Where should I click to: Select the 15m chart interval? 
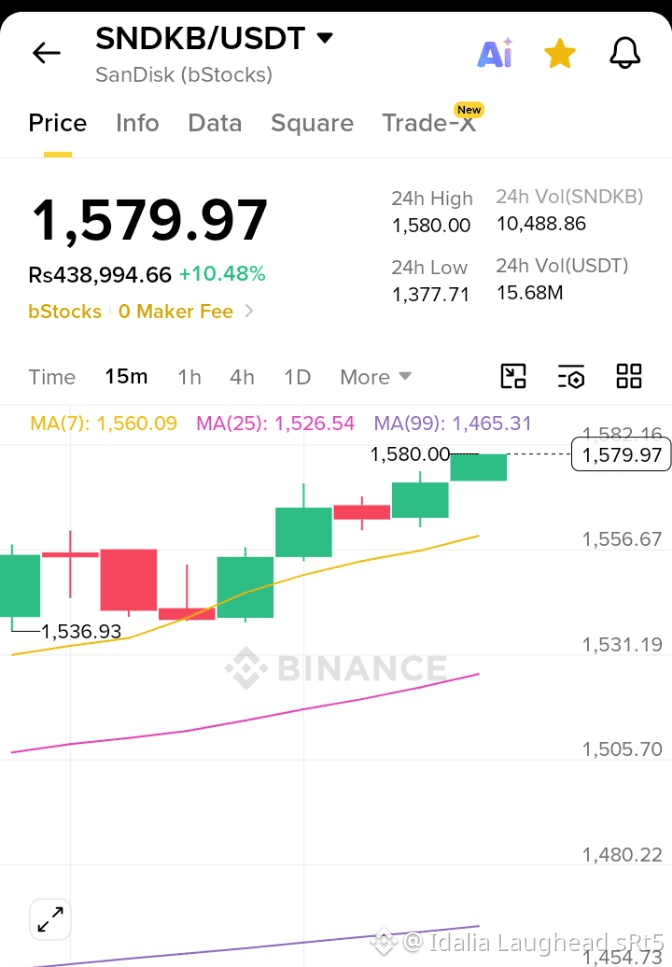(x=126, y=376)
